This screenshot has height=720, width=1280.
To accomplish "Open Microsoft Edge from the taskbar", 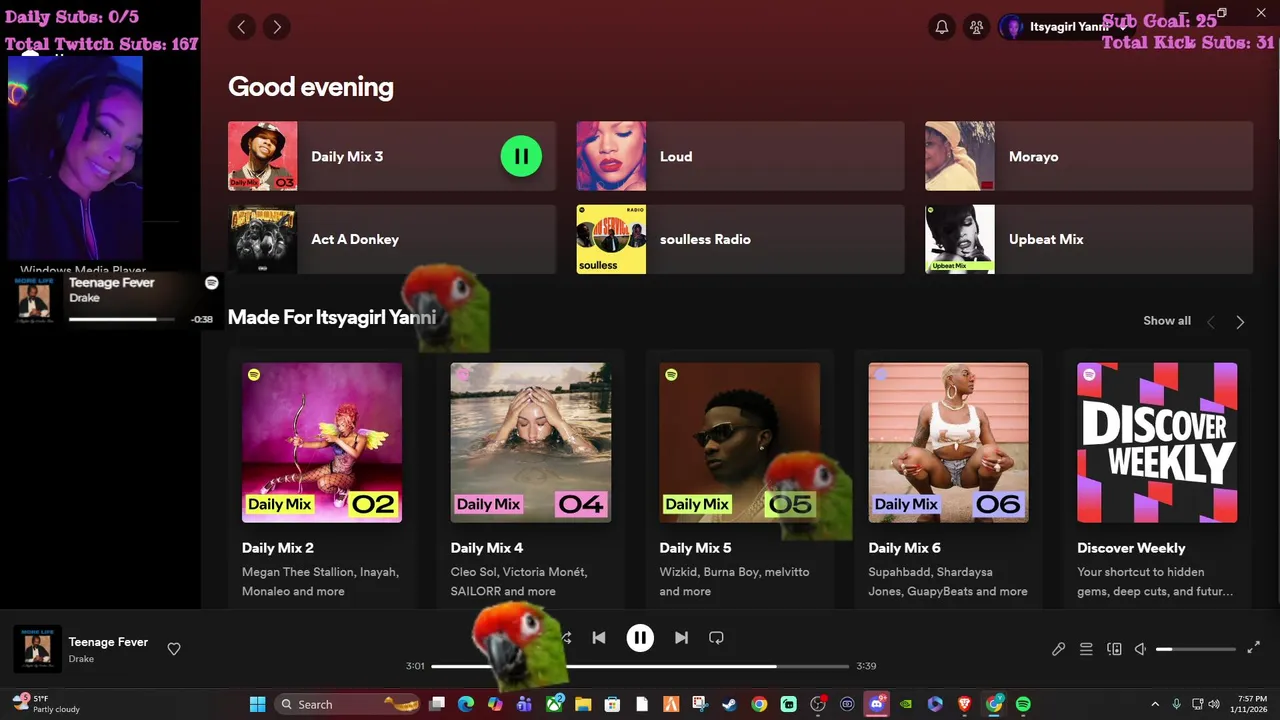I will (466, 704).
